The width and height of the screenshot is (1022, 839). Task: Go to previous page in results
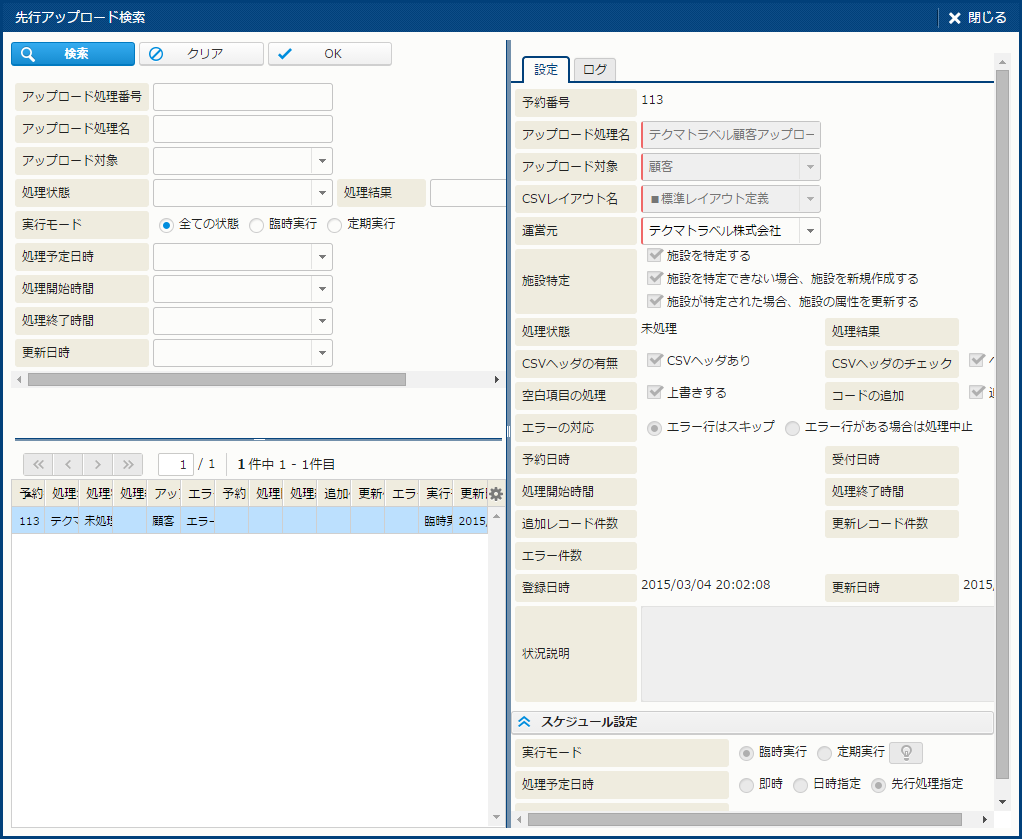click(x=68, y=464)
